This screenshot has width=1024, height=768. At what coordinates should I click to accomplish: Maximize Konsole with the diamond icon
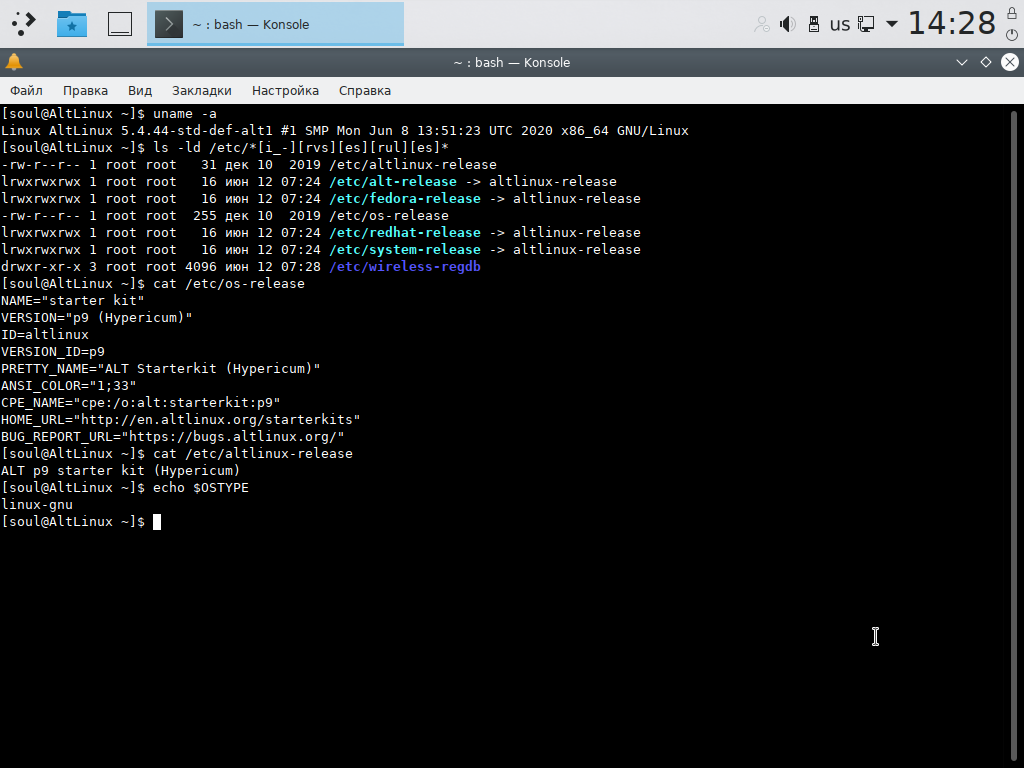click(985, 62)
